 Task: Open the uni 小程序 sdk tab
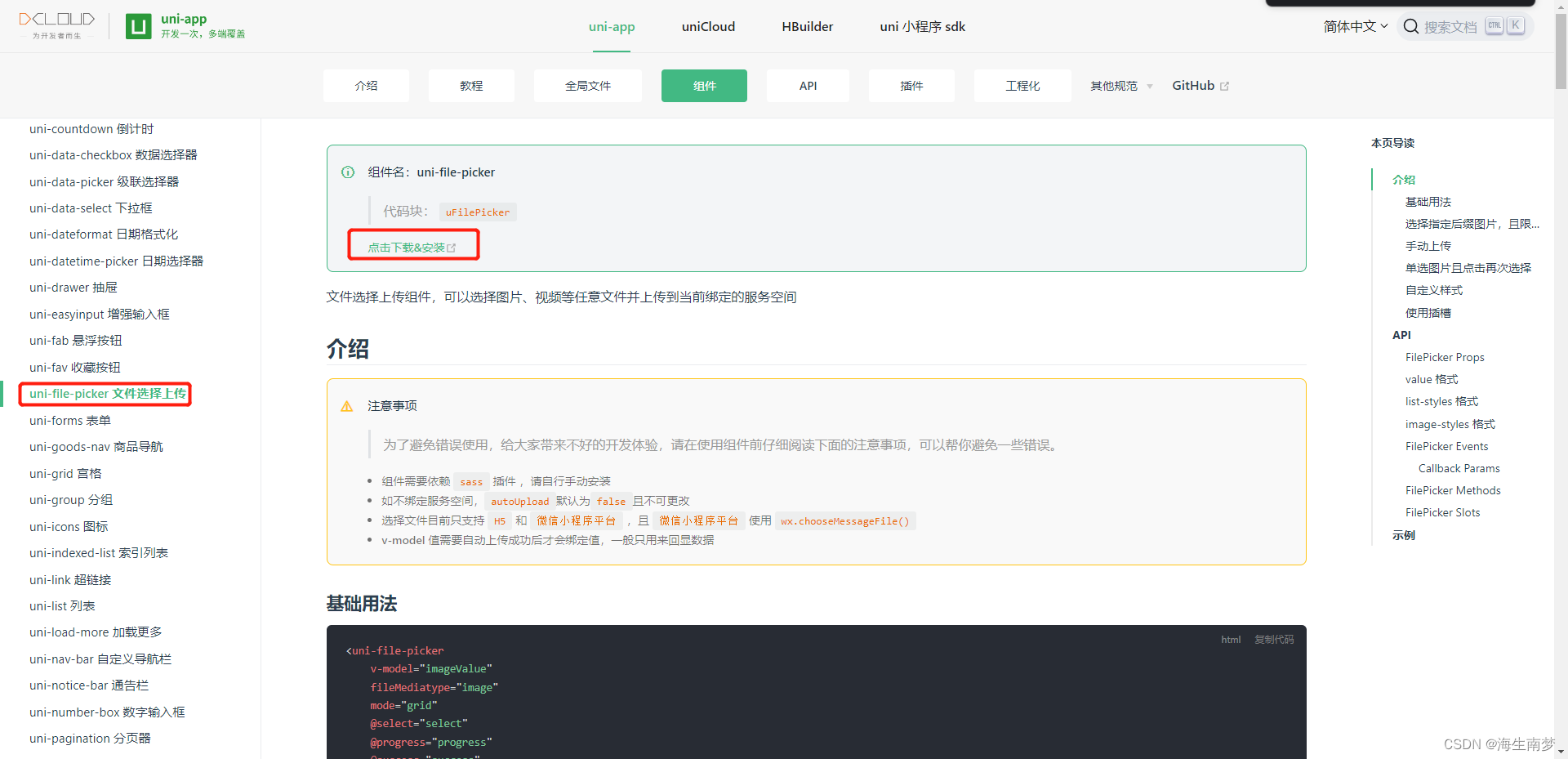[922, 27]
